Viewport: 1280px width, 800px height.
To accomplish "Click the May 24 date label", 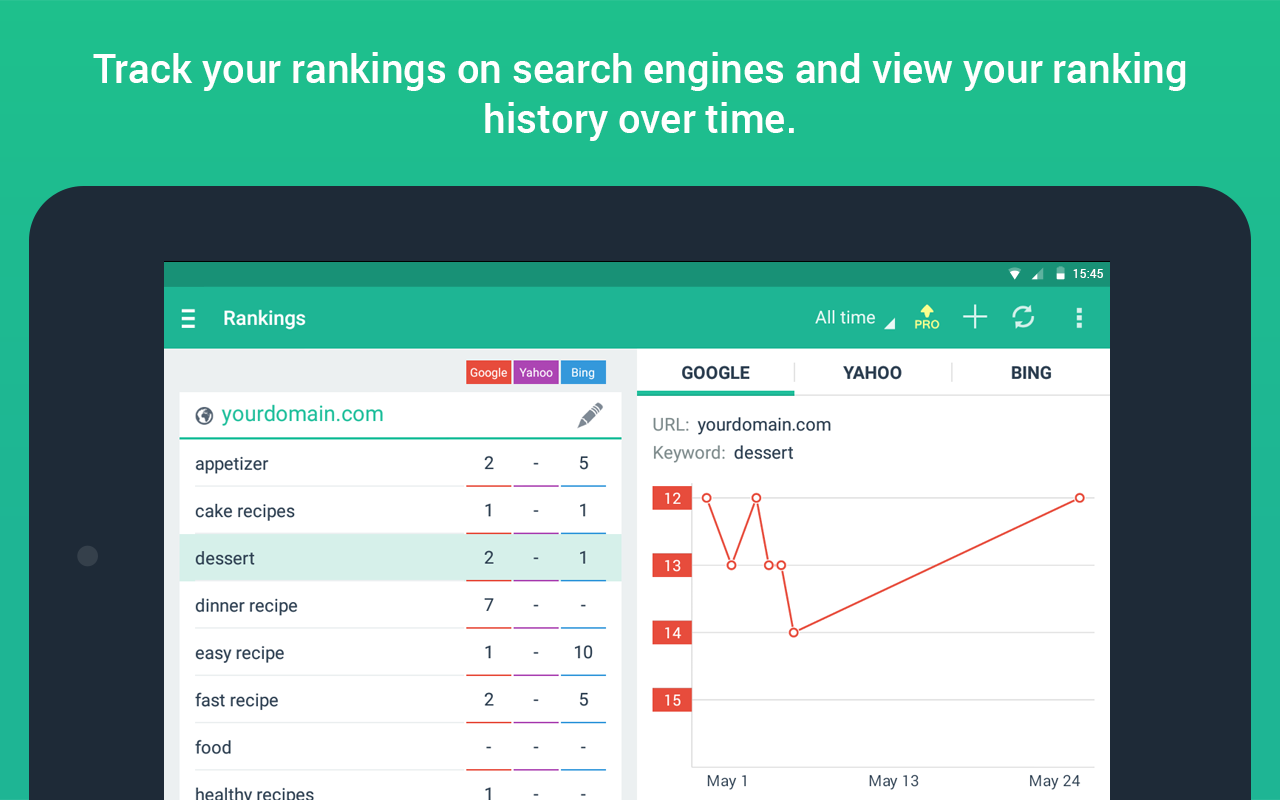I will [x=1055, y=781].
